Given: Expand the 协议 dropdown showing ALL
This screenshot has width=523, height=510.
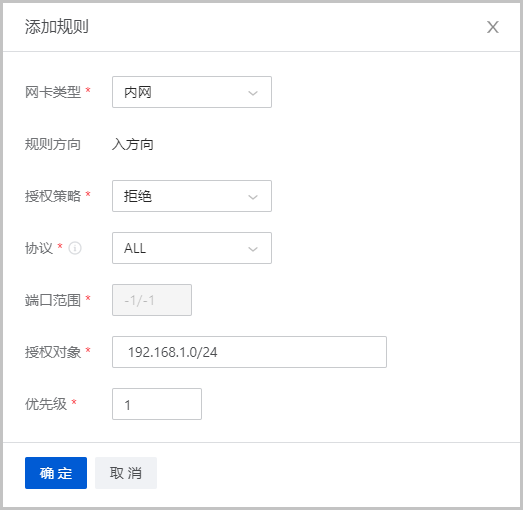Looking at the screenshot, I should click(x=192, y=248).
